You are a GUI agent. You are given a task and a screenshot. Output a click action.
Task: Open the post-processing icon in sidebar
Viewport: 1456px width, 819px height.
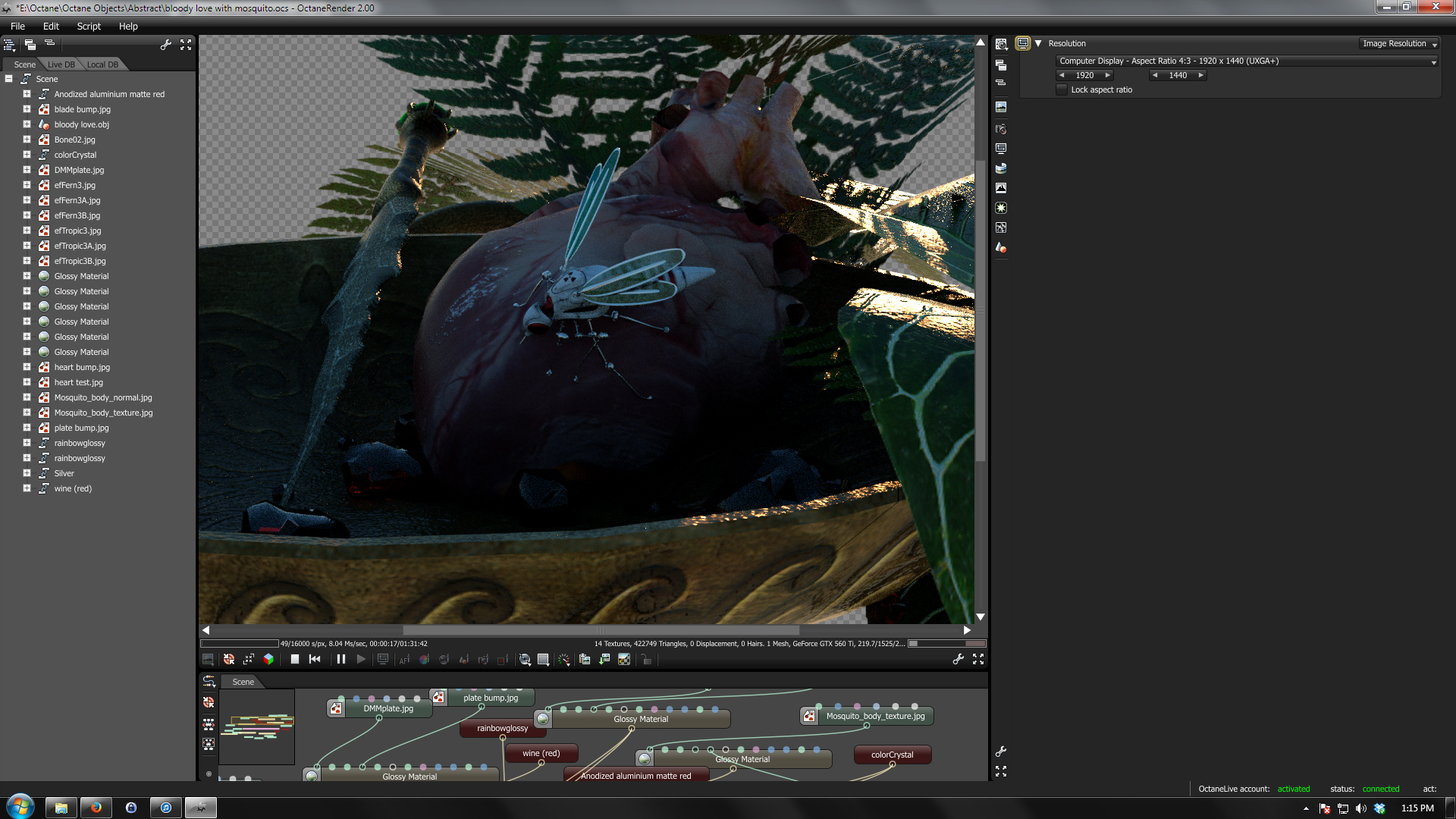(1001, 227)
